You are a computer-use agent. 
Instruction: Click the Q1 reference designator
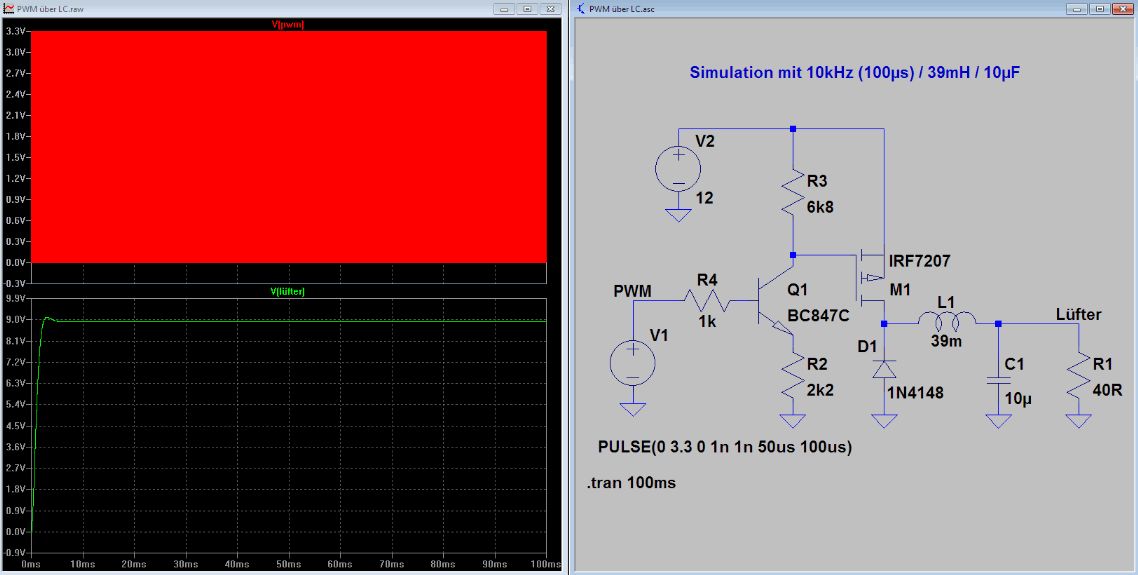(798, 290)
